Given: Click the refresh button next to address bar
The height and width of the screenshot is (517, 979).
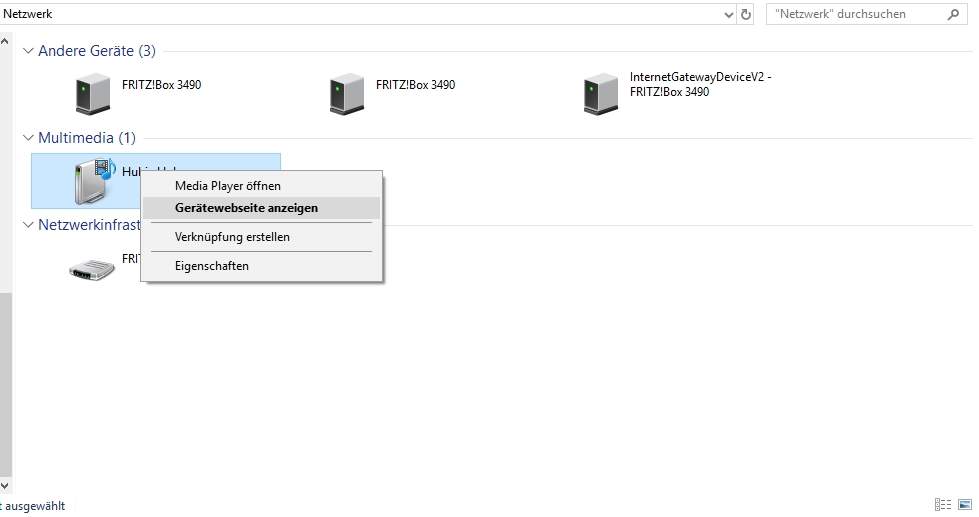Looking at the screenshot, I should point(745,14).
